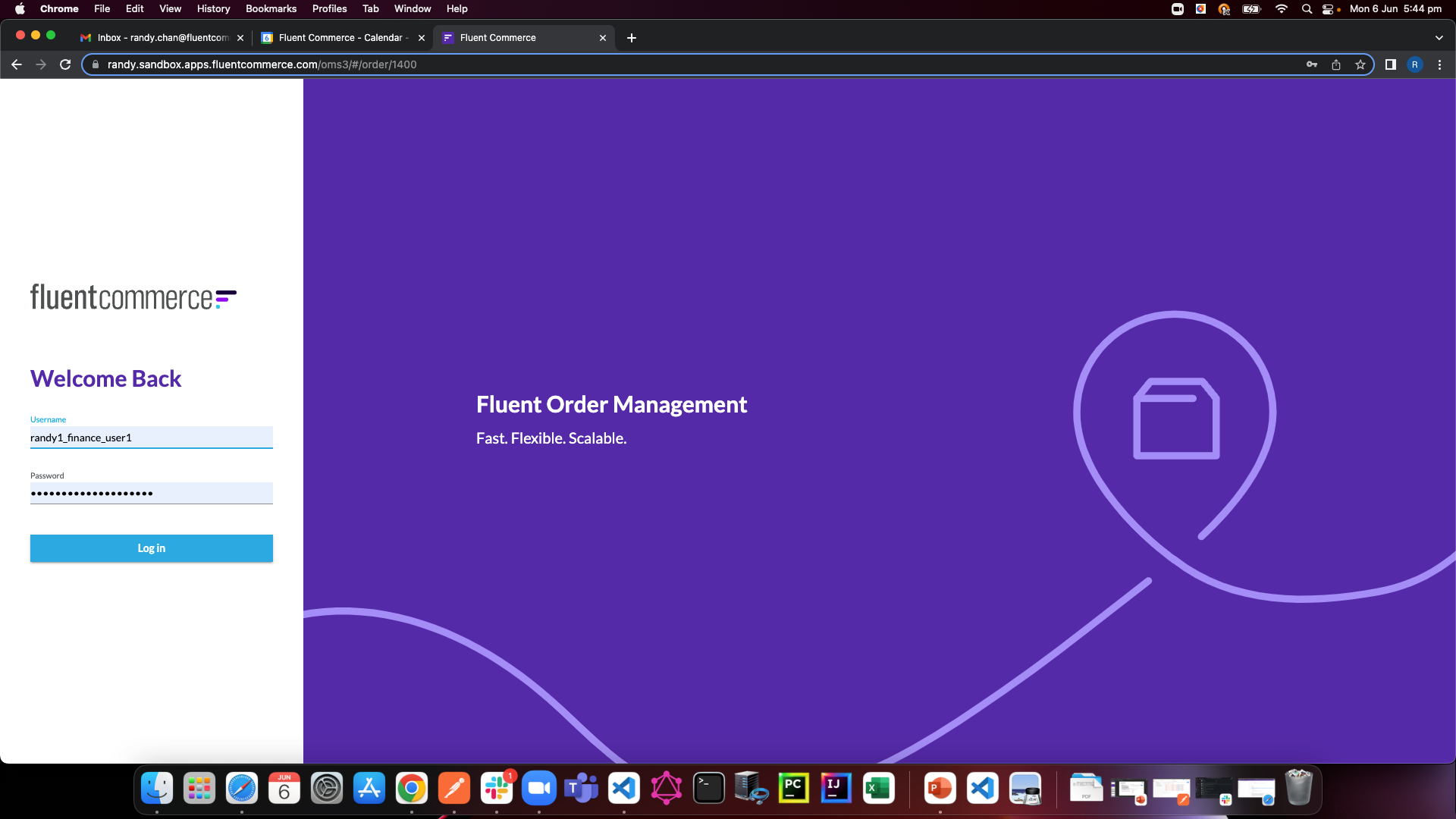Open Slack from the dock
Image resolution: width=1456 pixels, height=819 pixels.
point(497,789)
